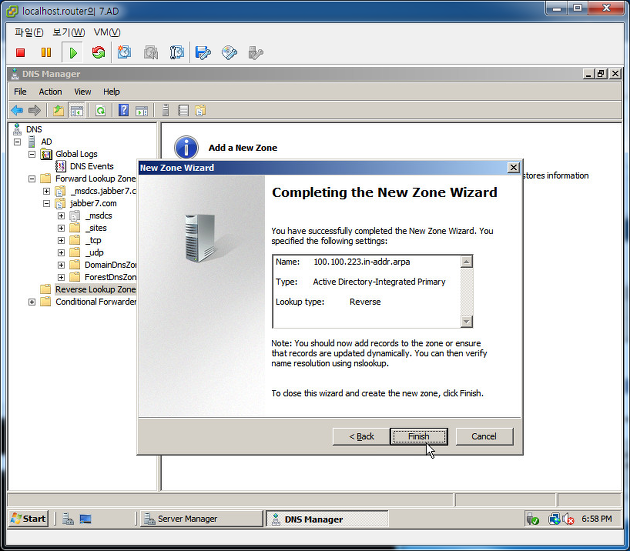Select the _udp folder
The height and width of the screenshot is (551, 630).
click(94, 253)
